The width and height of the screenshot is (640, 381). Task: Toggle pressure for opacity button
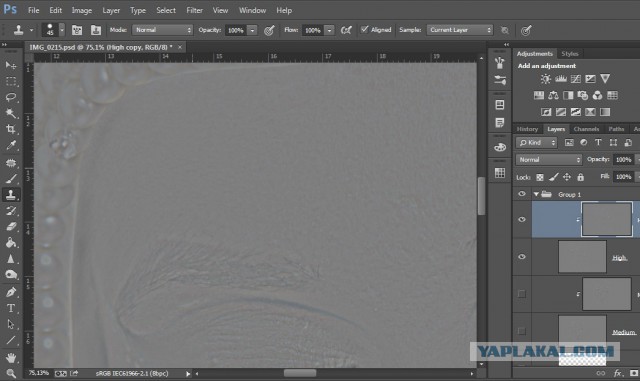coord(269,30)
